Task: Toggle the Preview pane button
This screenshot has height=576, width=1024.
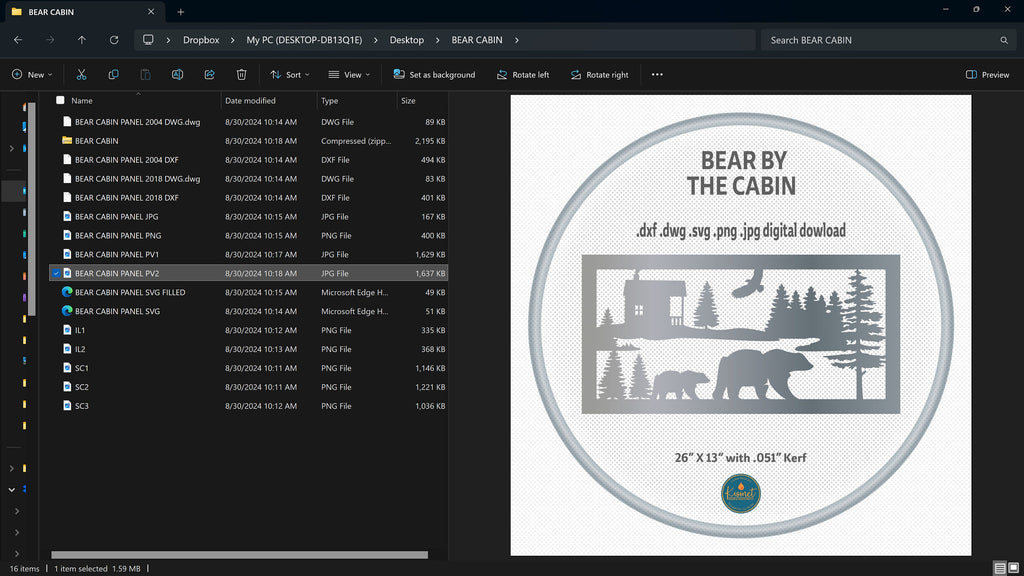Action: pos(987,74)
